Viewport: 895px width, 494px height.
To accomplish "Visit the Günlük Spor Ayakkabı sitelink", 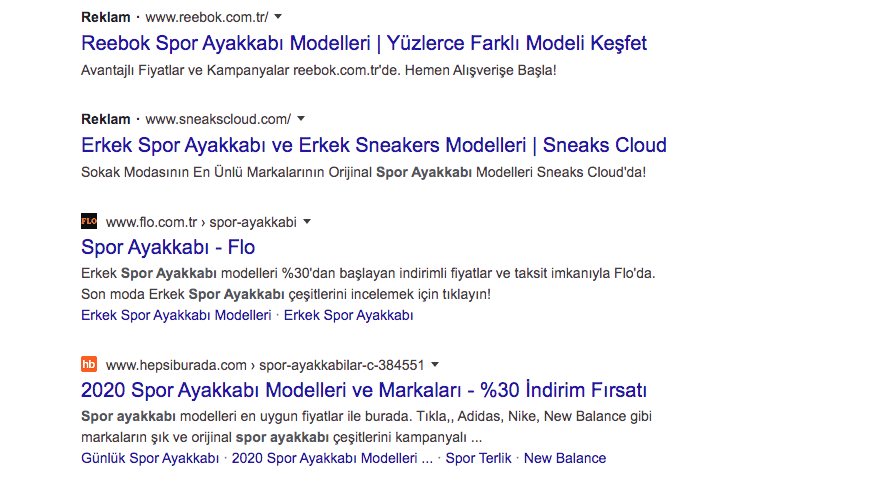I will point(150,458).
